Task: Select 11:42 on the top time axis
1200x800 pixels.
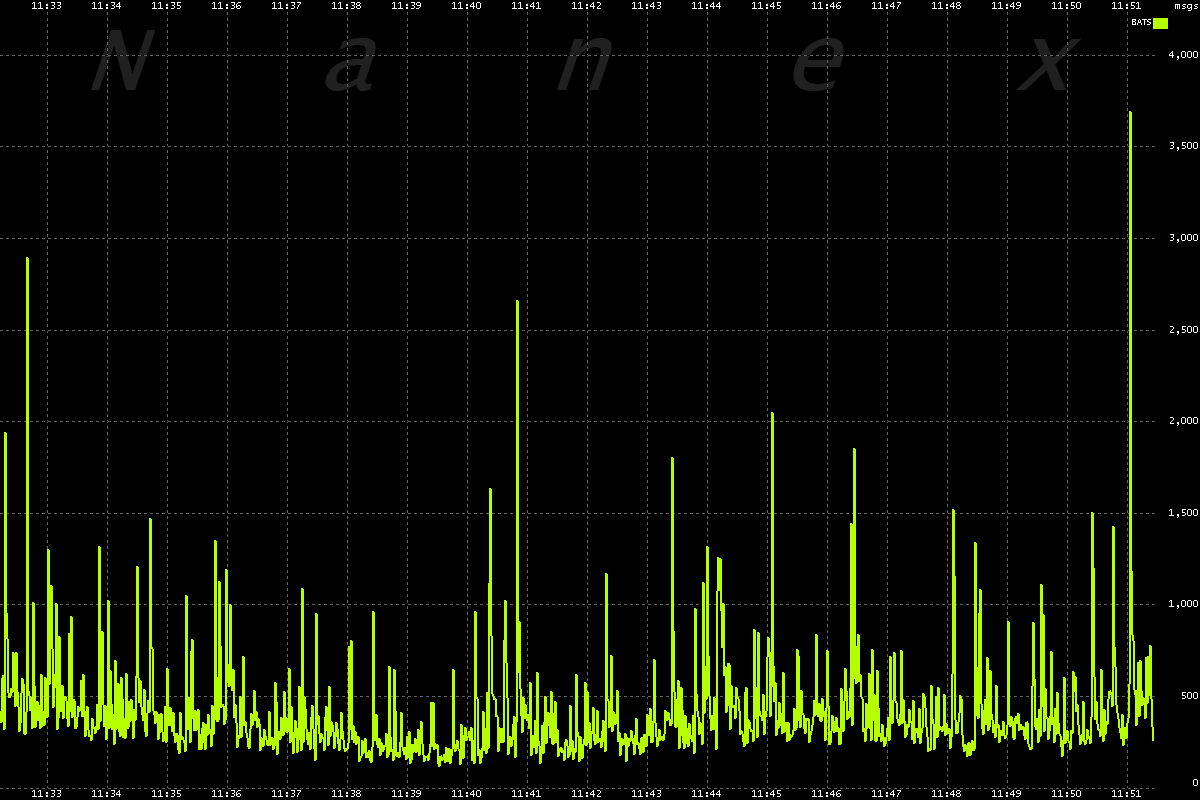Action: coord(586,6)
